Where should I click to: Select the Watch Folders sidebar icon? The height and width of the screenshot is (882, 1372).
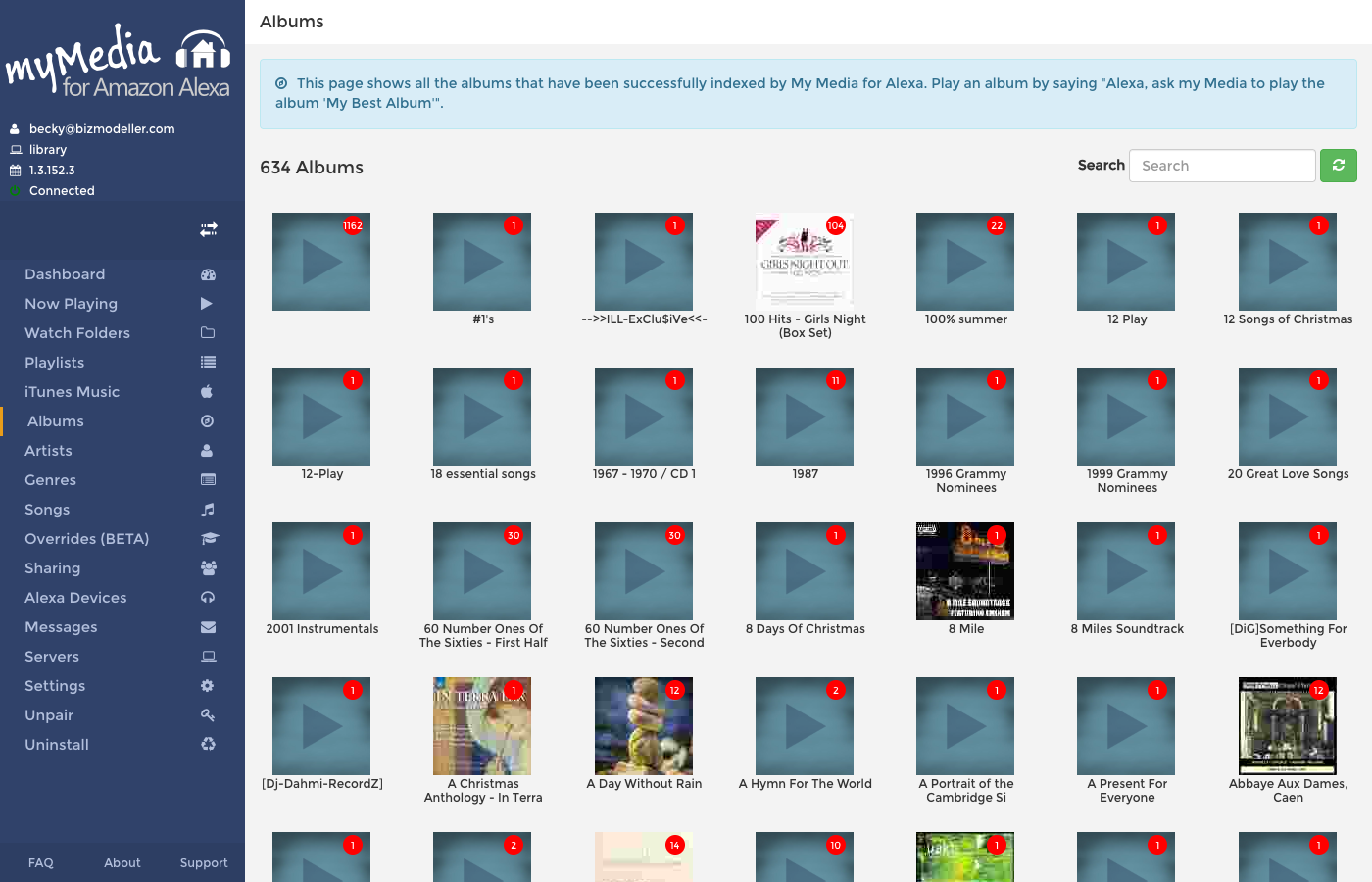[x=206, y=332]
